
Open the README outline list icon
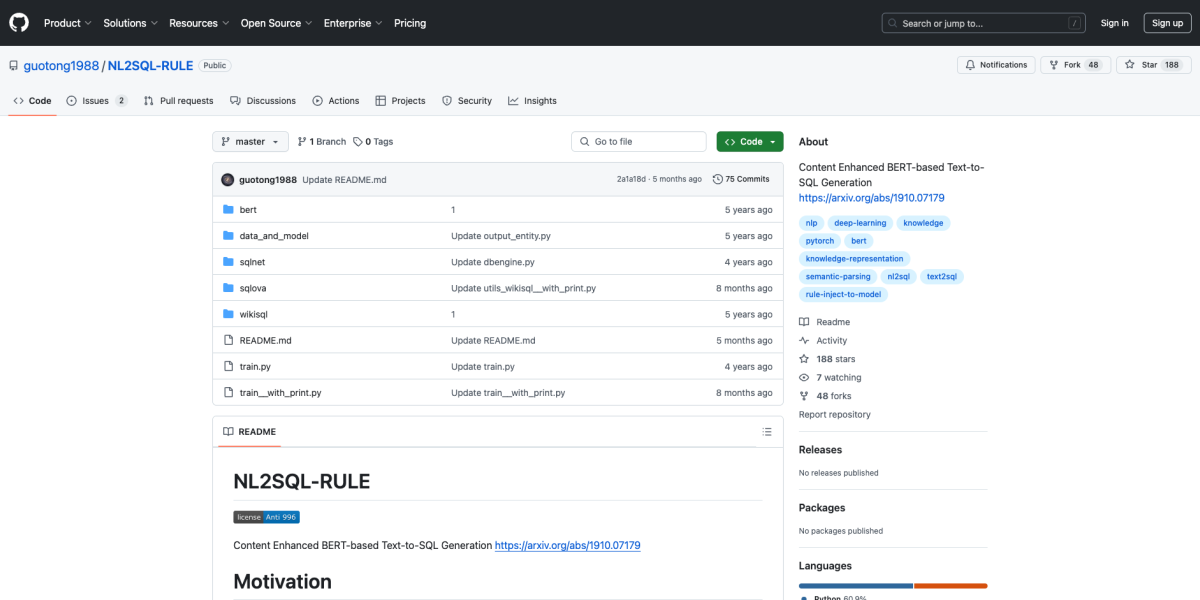click(767, 432)
